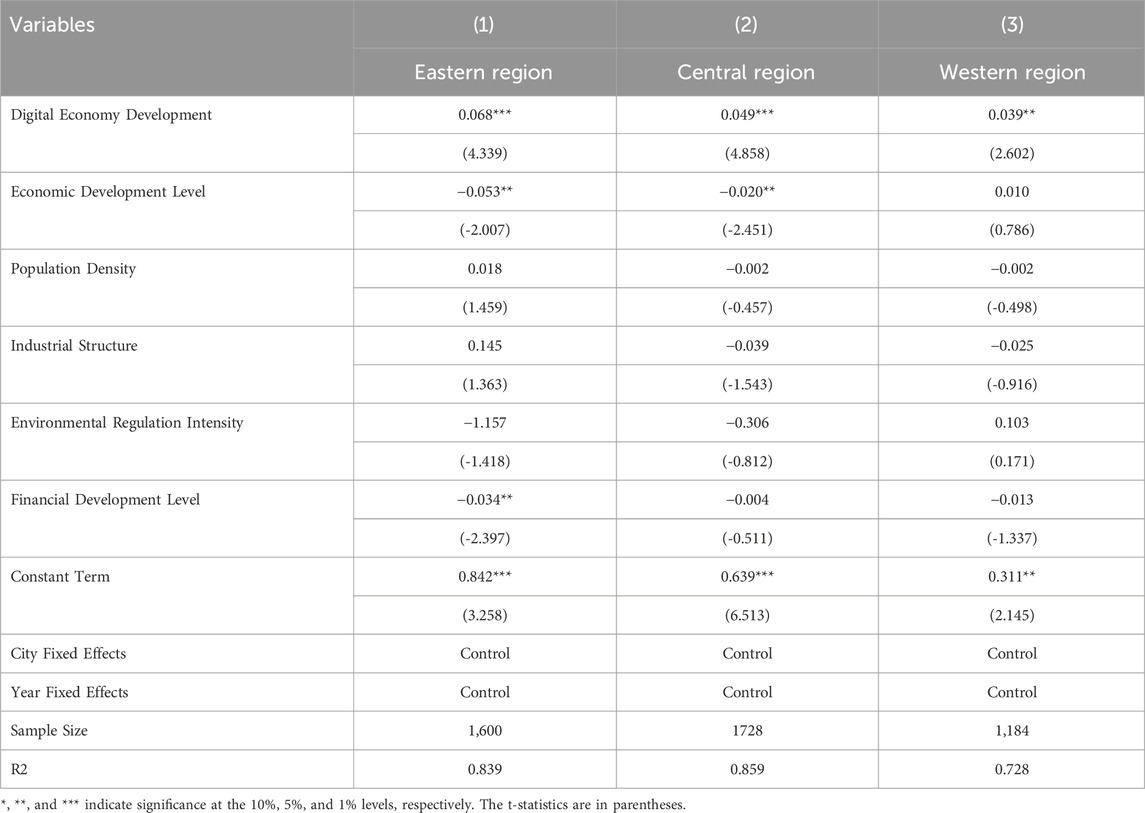Select the Environmental Regulation Intensity row label

coord(127,423)
